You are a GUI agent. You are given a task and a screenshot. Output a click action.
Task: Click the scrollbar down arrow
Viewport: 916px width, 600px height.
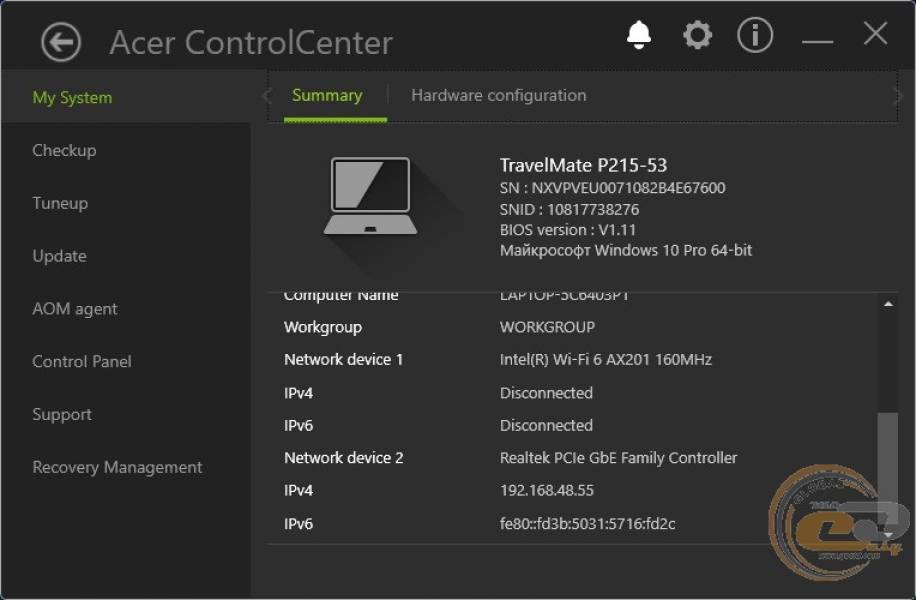tap(888, 535)
